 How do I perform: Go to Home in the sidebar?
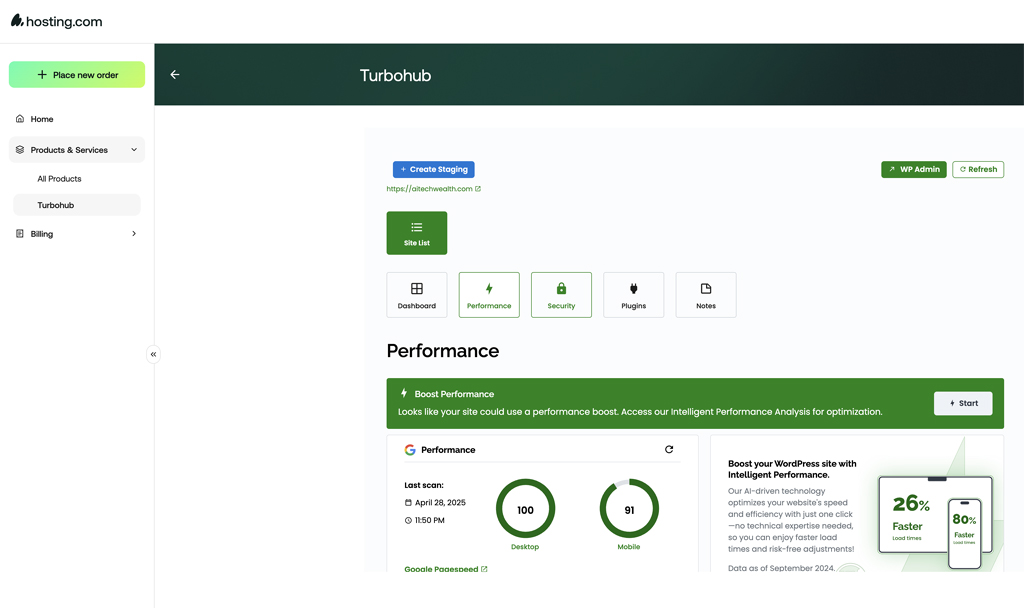42,119
